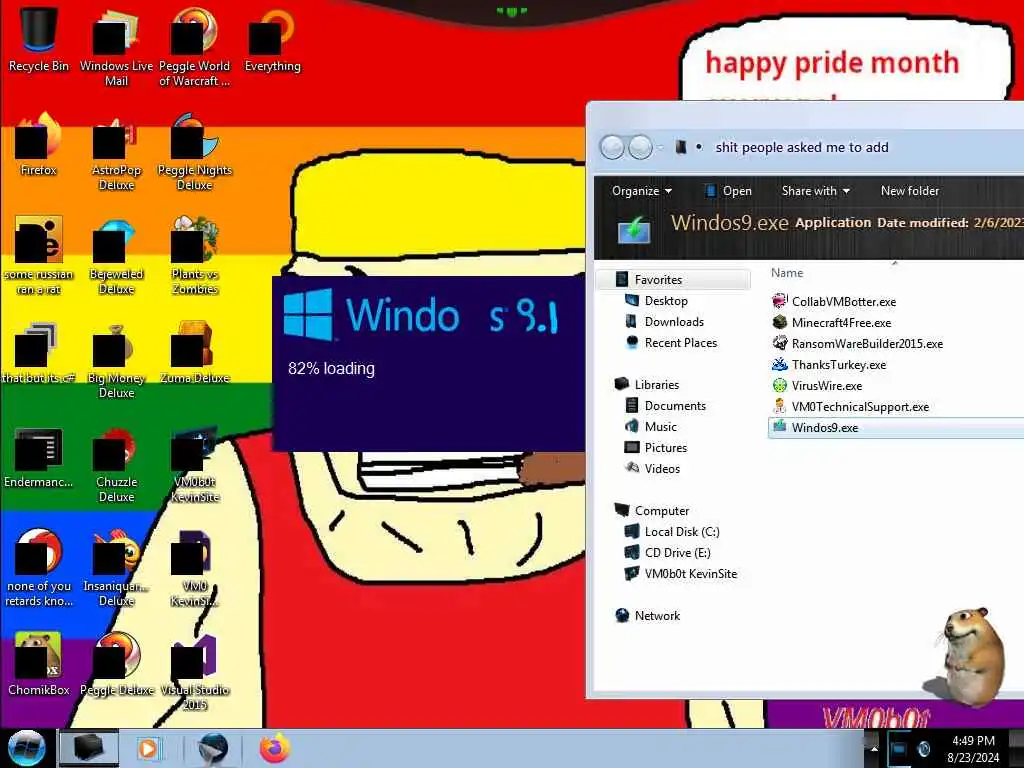The height and width of the screenshot is (768, 1024).
Task: Open Peggle Nights Deluxe desktop shortcut
Action: (195, 152)
